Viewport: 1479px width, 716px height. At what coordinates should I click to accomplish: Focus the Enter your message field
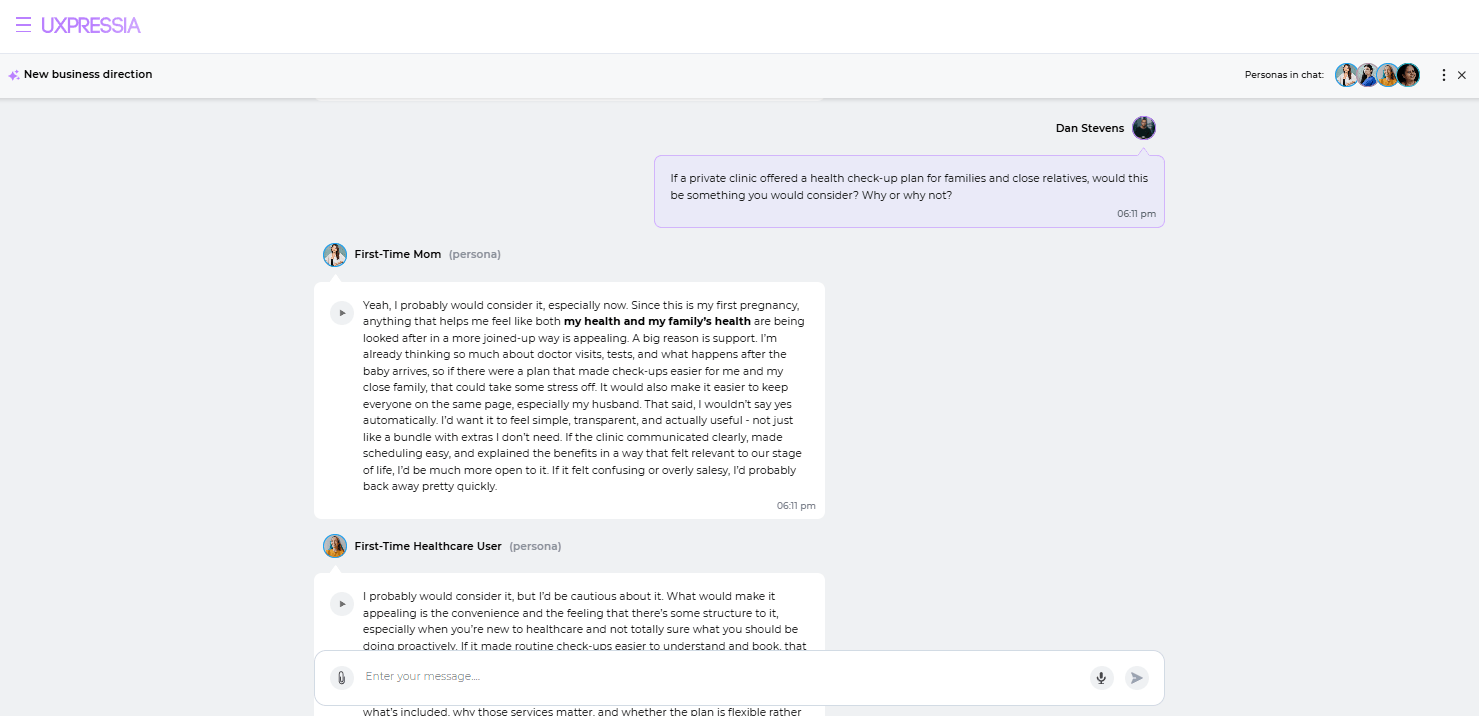(720, 677)
